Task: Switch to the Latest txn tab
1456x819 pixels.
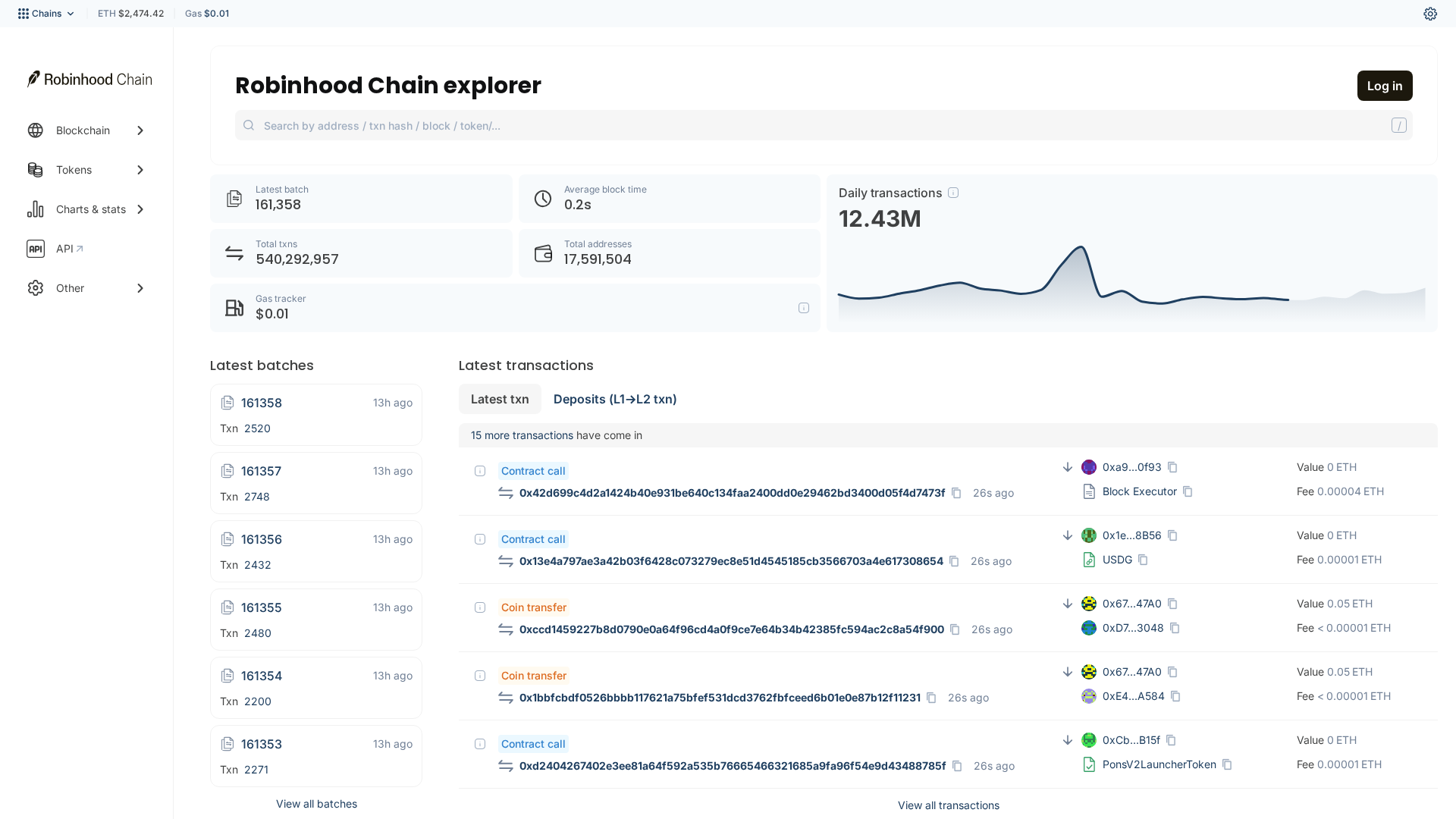Action: 500,399
